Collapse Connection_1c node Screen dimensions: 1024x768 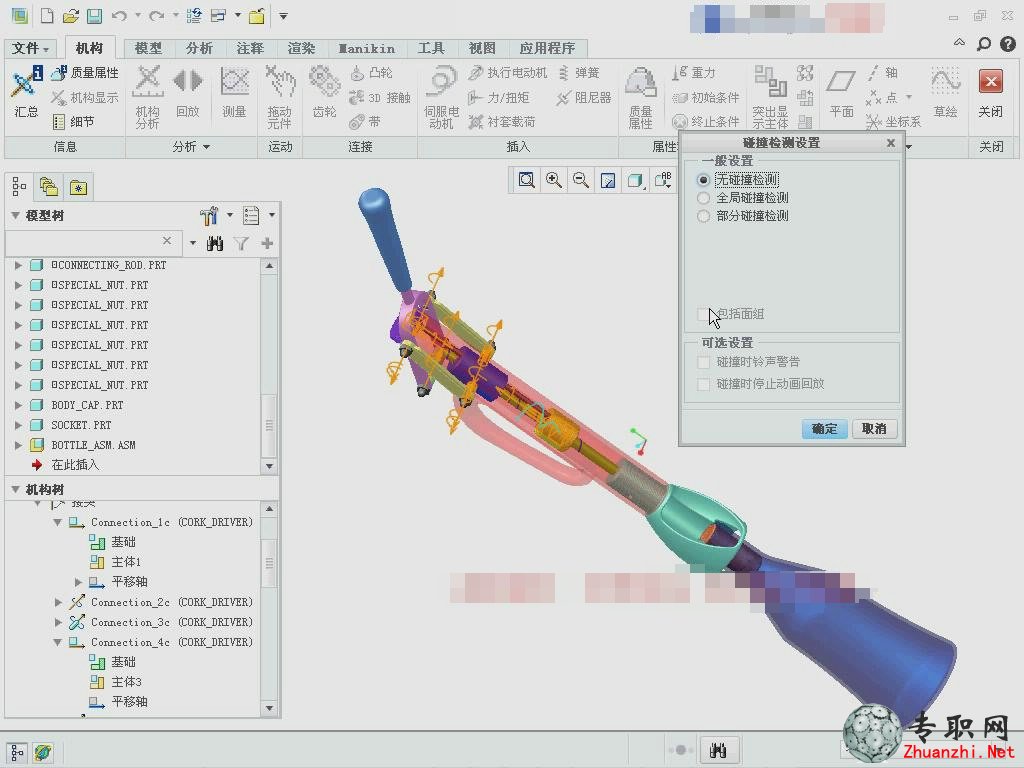pos(57,522)
